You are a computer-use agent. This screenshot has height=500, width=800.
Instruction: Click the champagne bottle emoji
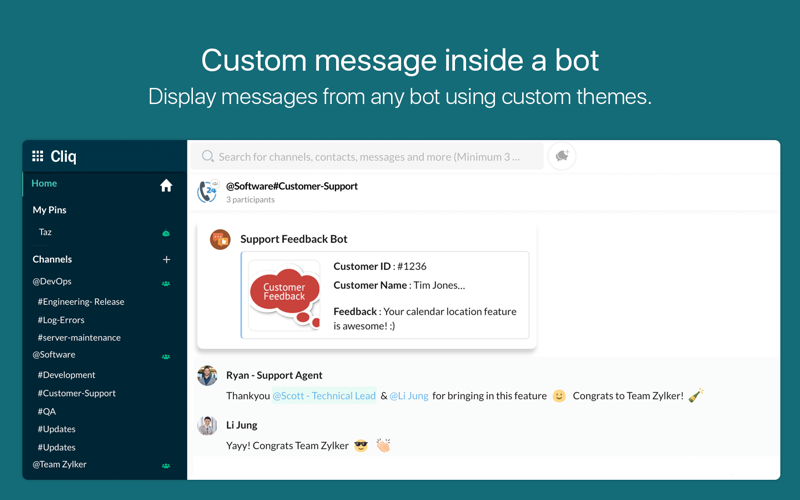pyautogui.click(x=696, y=395)
